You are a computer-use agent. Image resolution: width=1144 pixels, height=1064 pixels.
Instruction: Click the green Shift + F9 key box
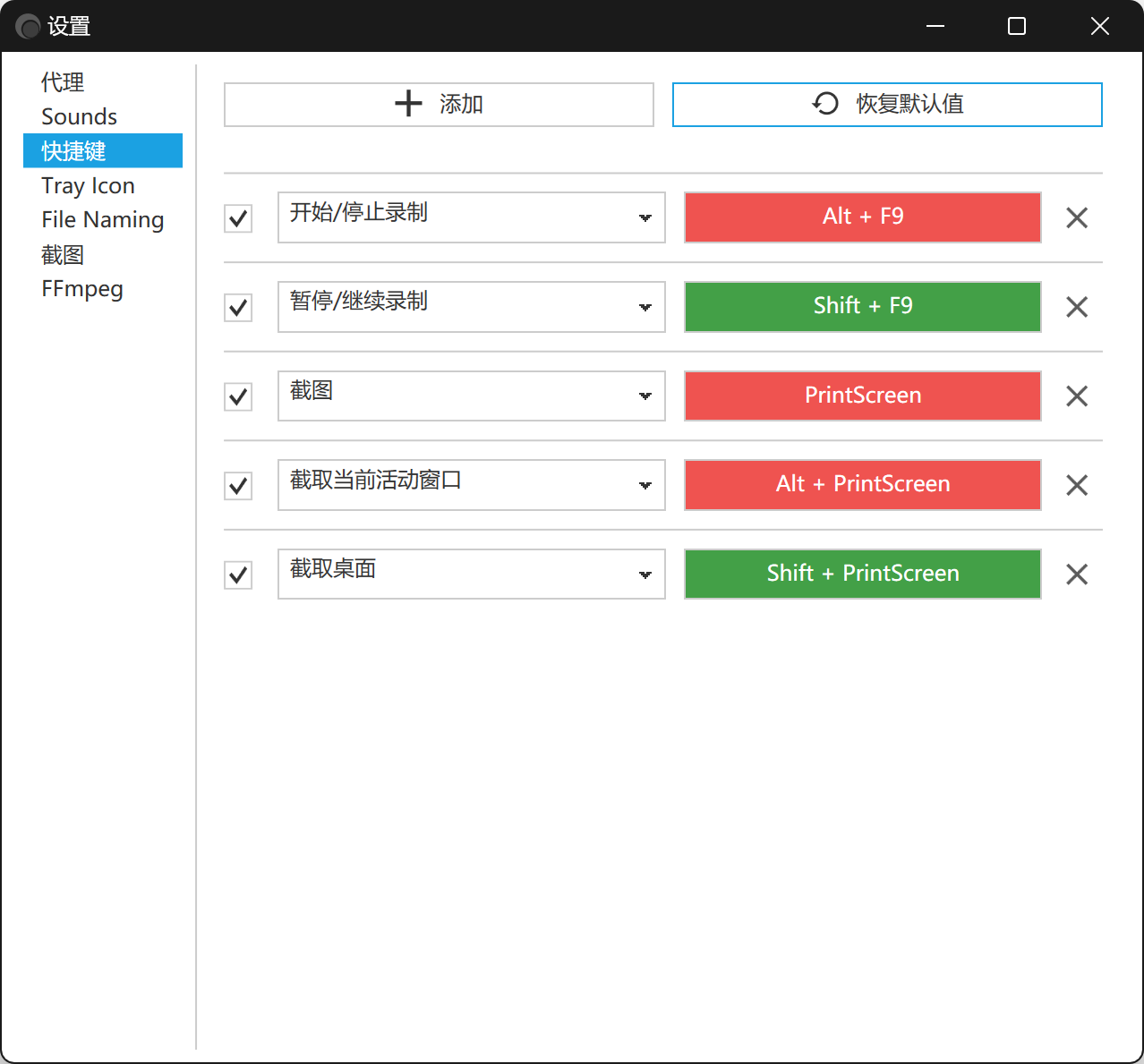point(863,307)
